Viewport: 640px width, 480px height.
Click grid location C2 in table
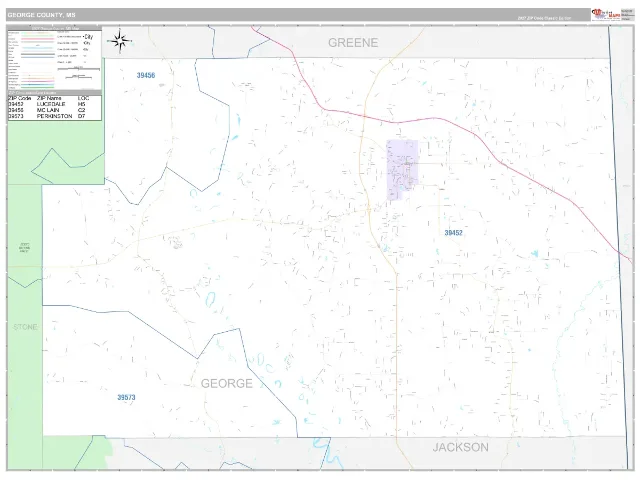click(x=81, y=110)
